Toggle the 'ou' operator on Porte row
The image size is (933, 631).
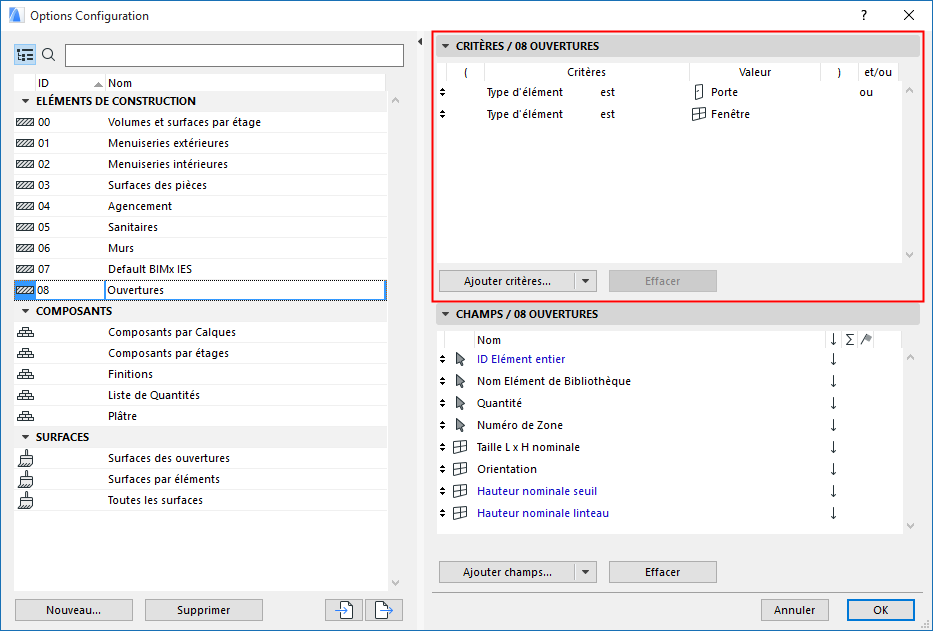[866, 92]
